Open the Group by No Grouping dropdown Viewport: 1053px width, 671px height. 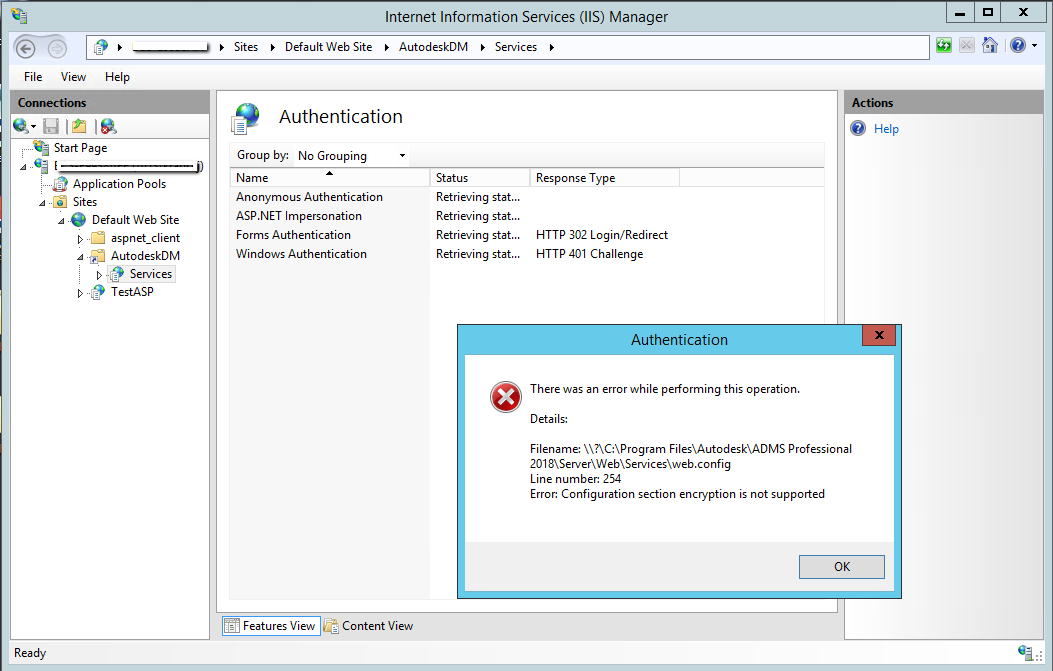point(351,155)
